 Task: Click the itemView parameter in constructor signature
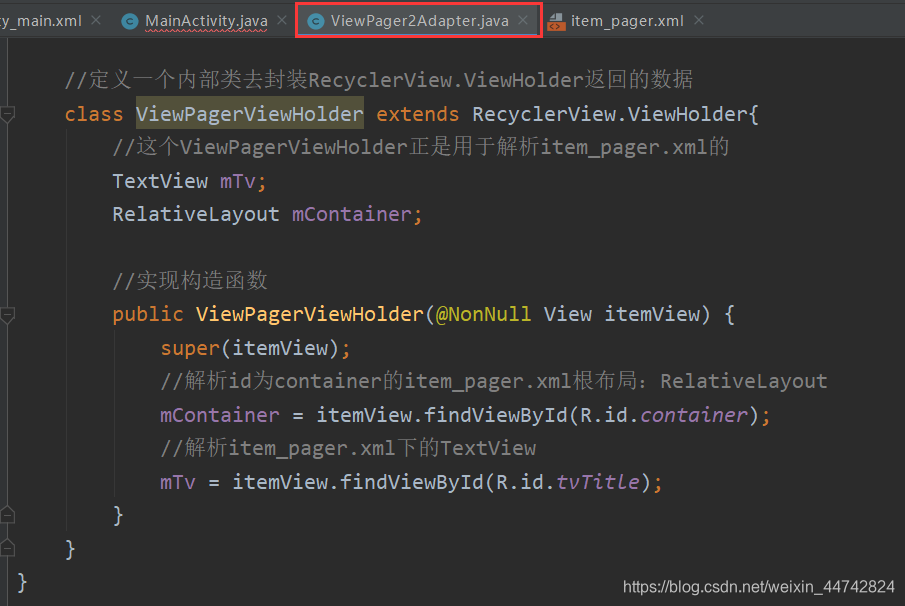(x=652, y=315)
